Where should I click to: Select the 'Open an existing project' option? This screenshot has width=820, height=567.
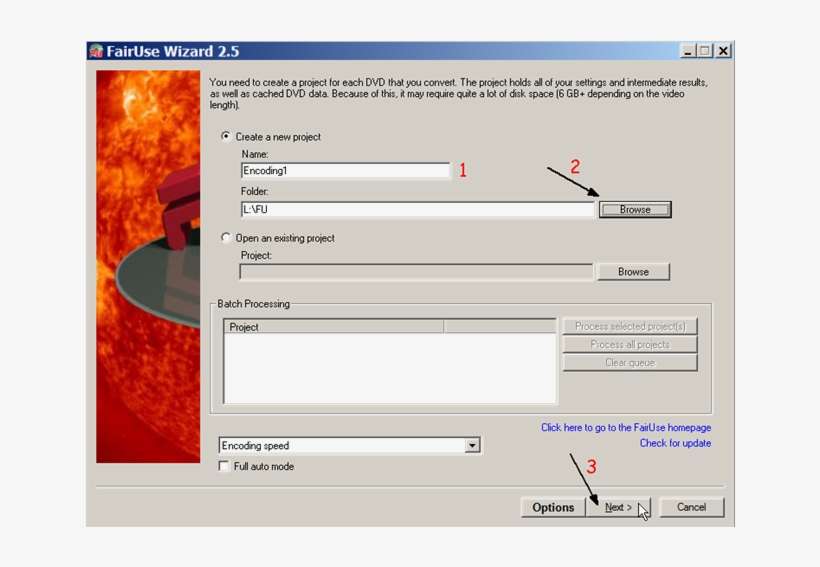point(226,238)
